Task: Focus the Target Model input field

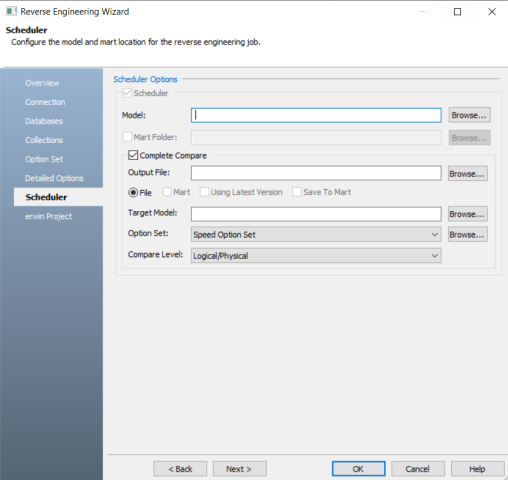Action: pos(316,214)
